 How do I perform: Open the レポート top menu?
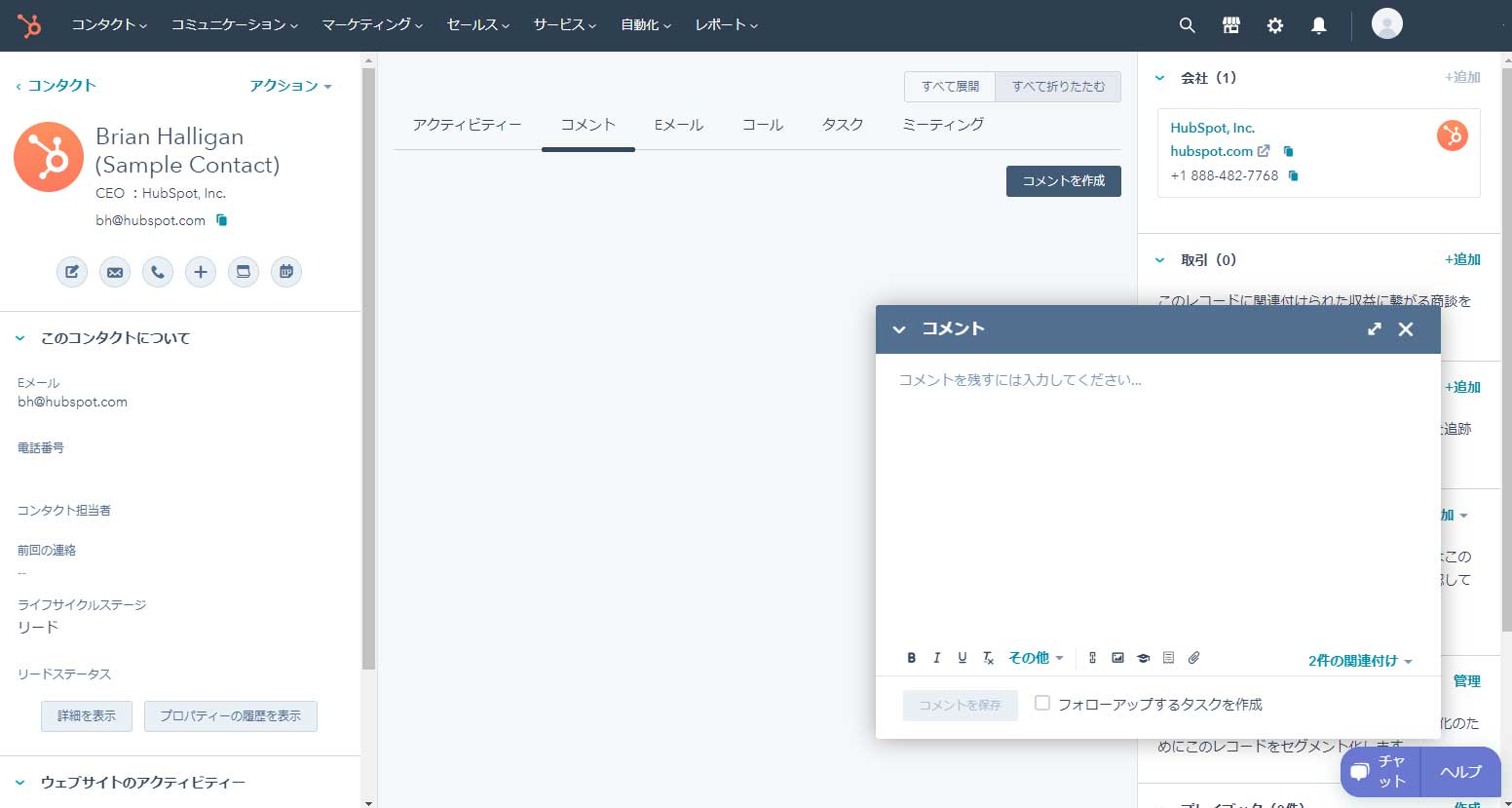[727, 25]
